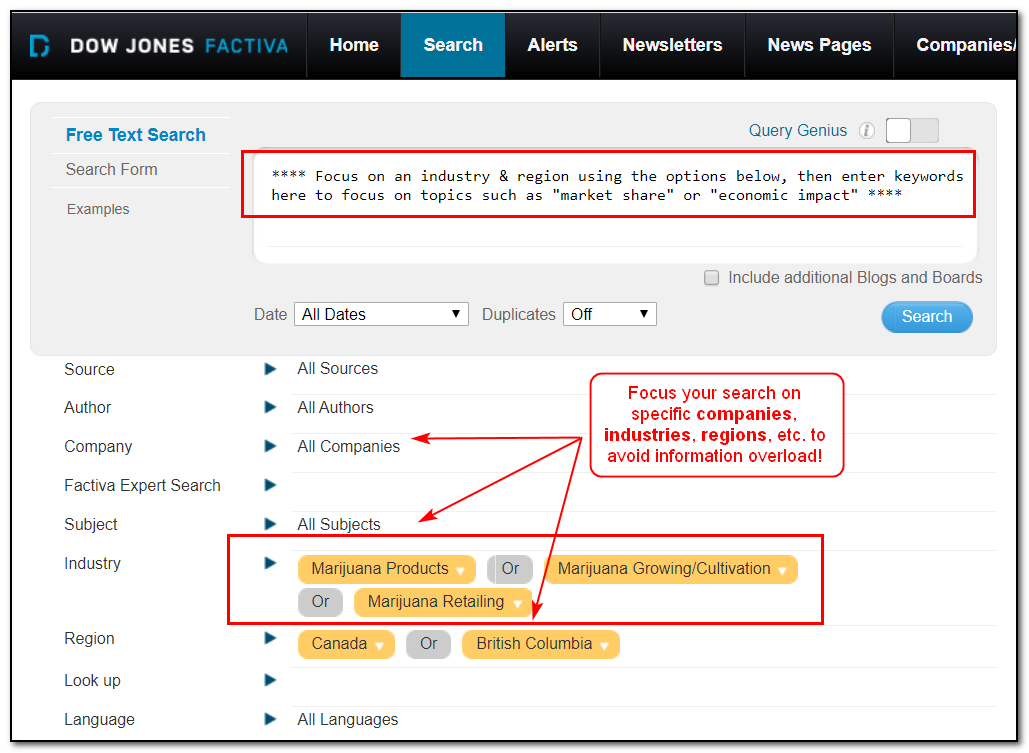
Task: Click the Industry label
Action: [x=93, y=563]
